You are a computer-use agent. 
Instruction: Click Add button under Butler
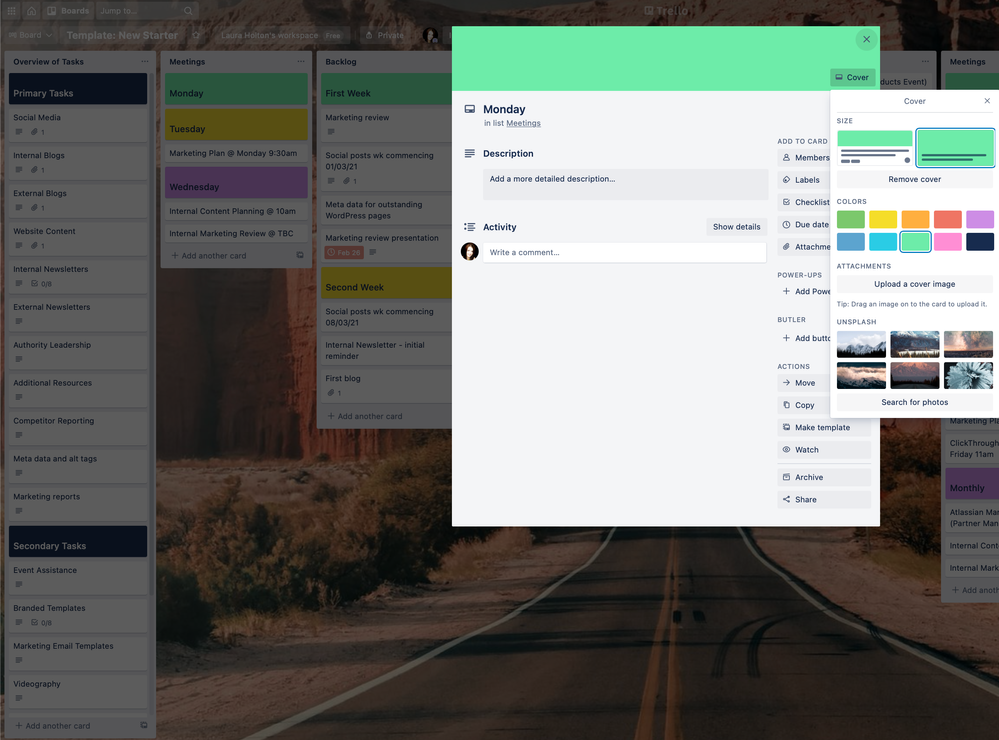(x=804, y=338)
